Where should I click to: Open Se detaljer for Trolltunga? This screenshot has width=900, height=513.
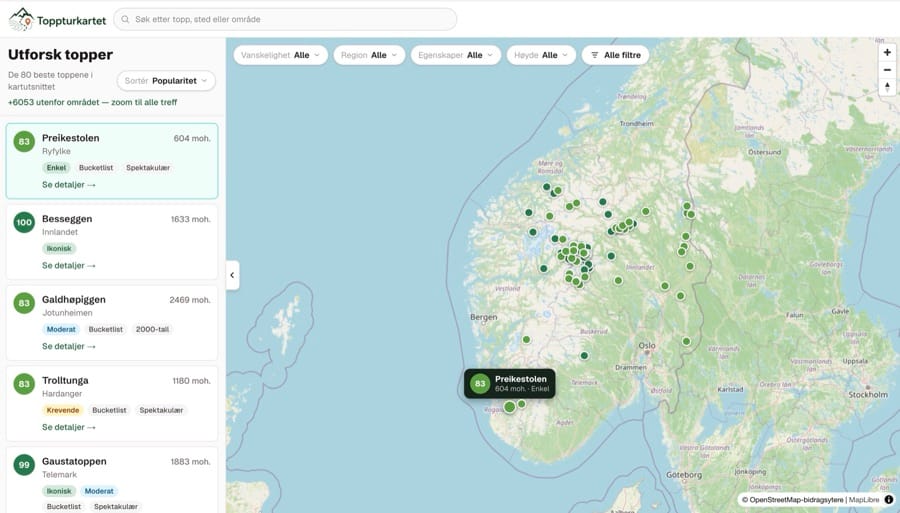click(69, 428)
